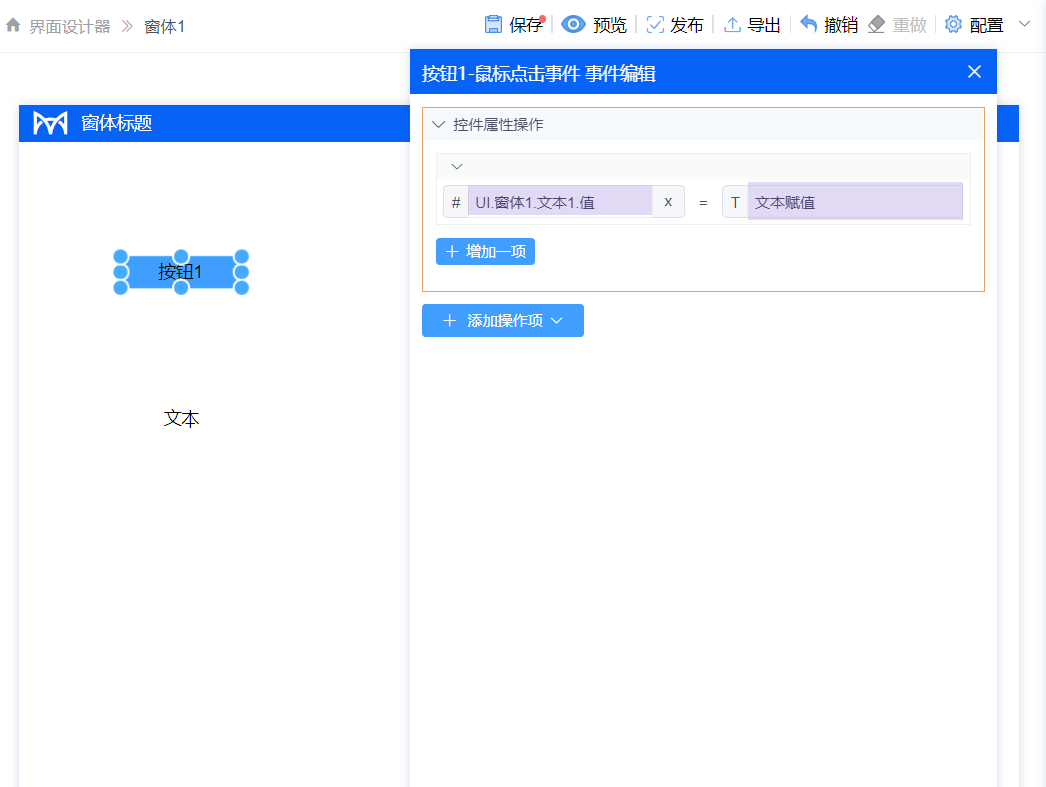Viewport: 1046px width, 787px height.
Task: Open 预览 preview with the eye icon
Action: [572, 25]
